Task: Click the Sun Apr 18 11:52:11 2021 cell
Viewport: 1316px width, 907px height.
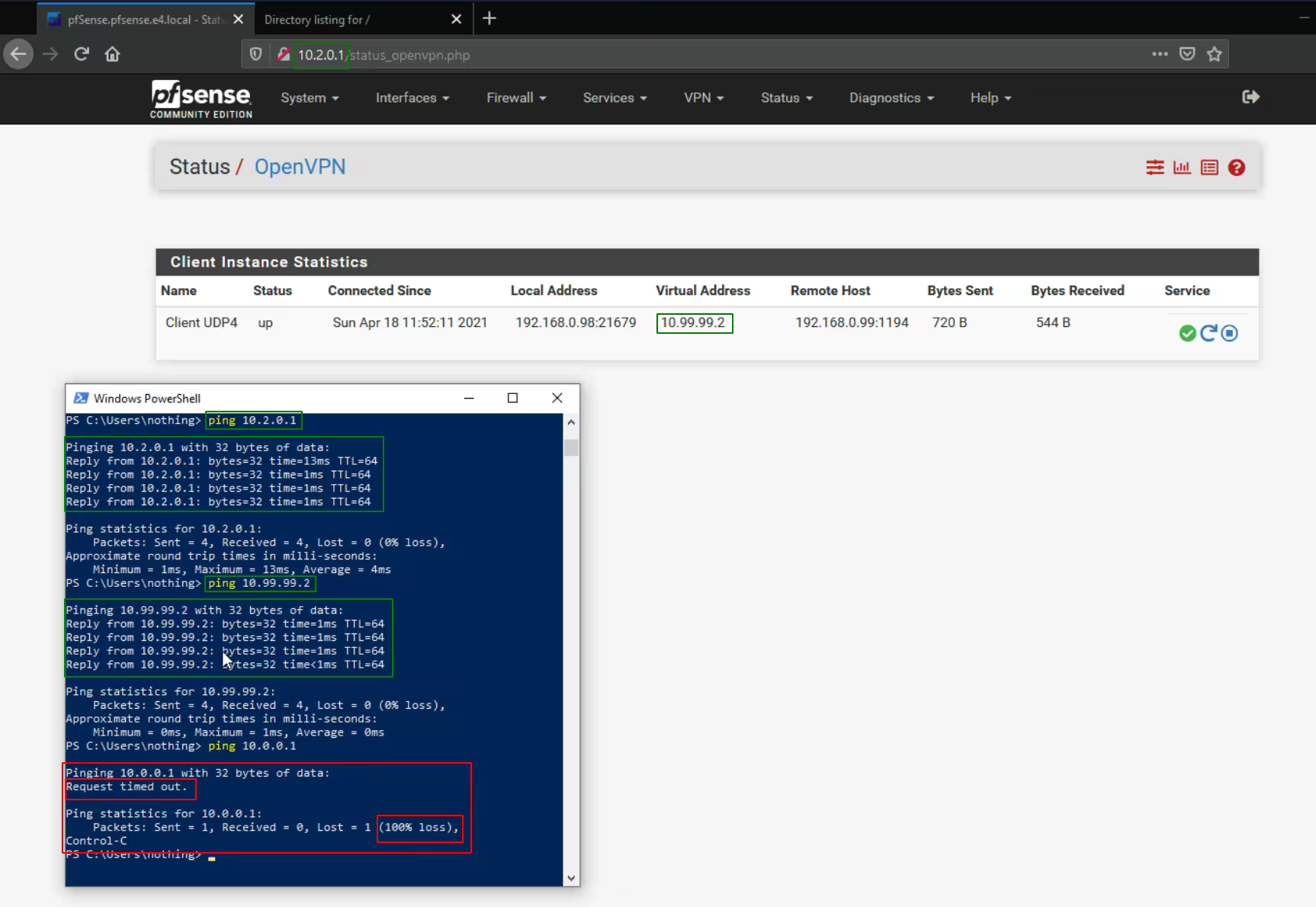Action: click(x=410, y=322)
